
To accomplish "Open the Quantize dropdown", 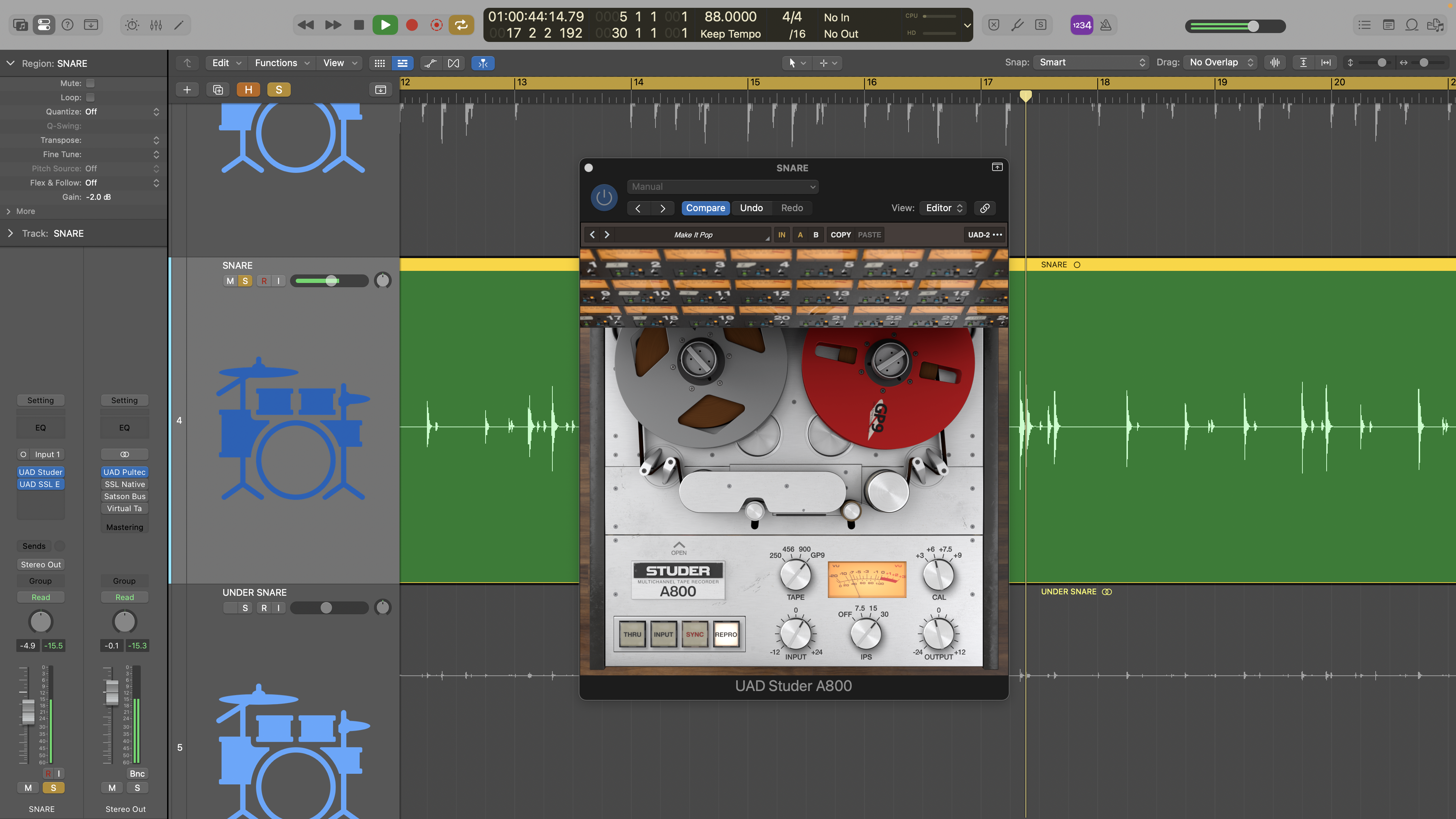I will [122, 112].
